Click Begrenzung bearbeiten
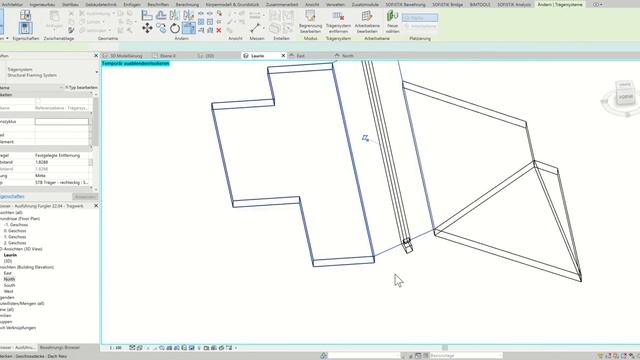This screenshot has height=360, width=640. [310, 22]
